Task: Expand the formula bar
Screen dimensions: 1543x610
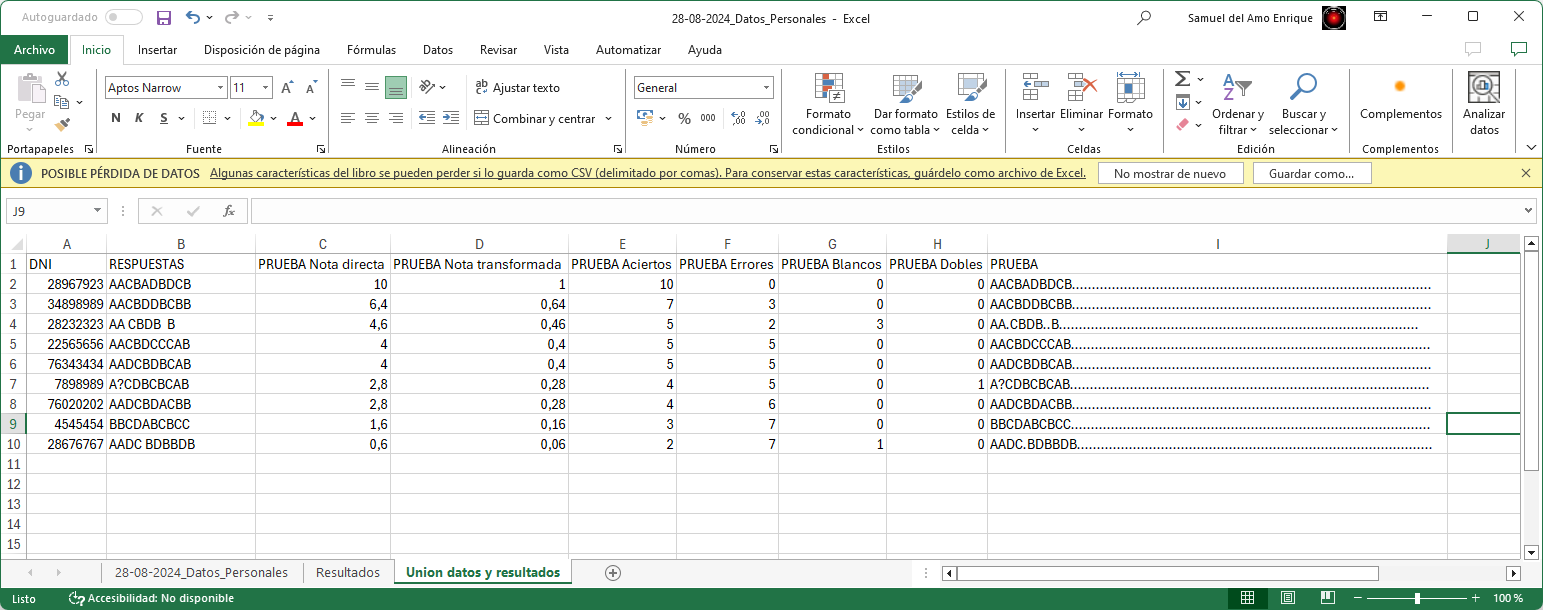Action: 1527,211
